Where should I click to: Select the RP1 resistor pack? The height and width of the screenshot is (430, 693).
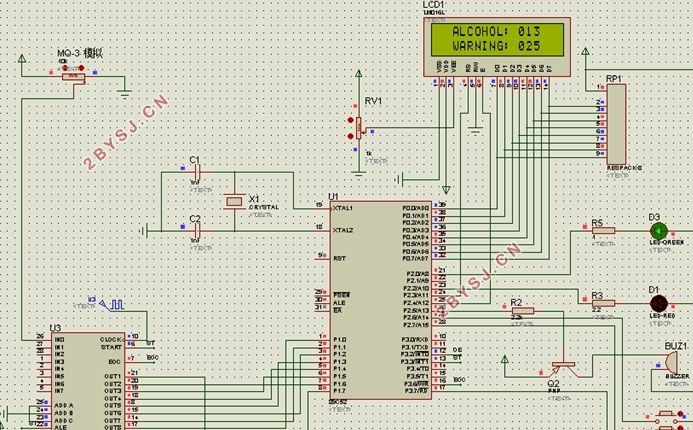pos(616,124)
